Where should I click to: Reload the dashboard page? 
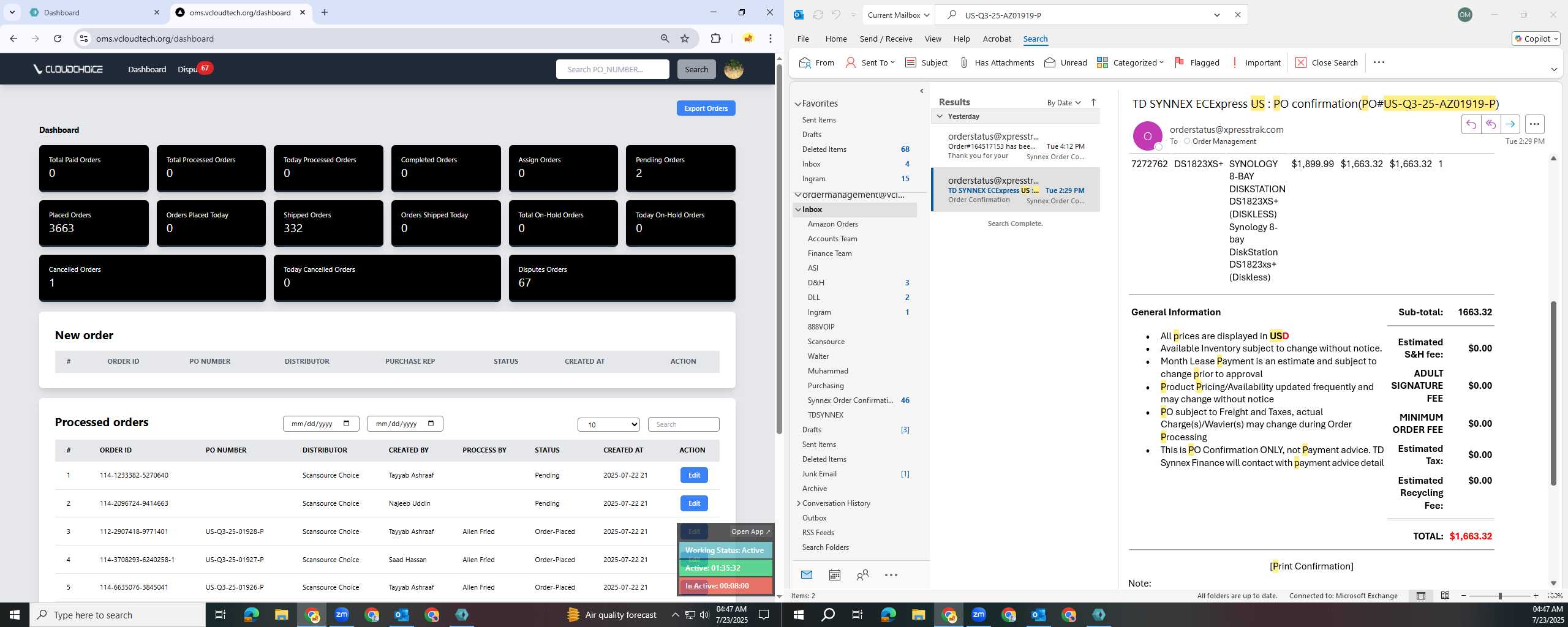(x=58, y=39)
